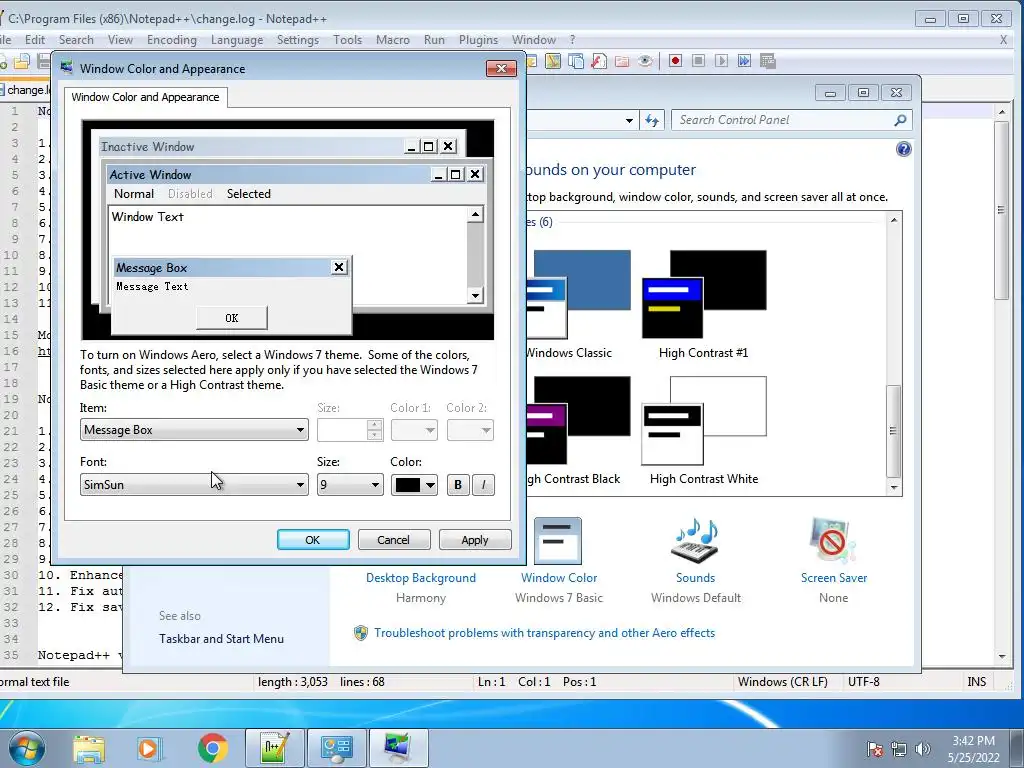Open the font Size dropdown showing 9
The height and width of the screenshot is (768, 1024).
click(350, 485)
